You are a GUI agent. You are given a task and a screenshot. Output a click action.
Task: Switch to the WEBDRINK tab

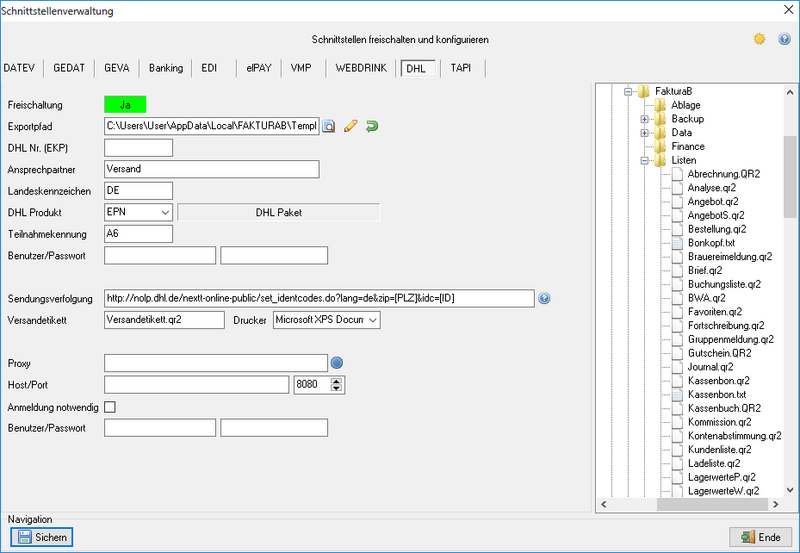tap(361, 68)
